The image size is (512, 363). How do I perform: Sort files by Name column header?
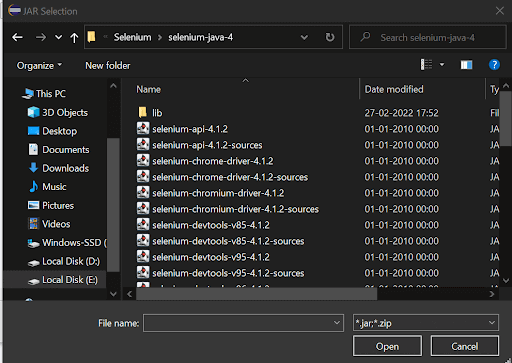(x=148, y=89)
